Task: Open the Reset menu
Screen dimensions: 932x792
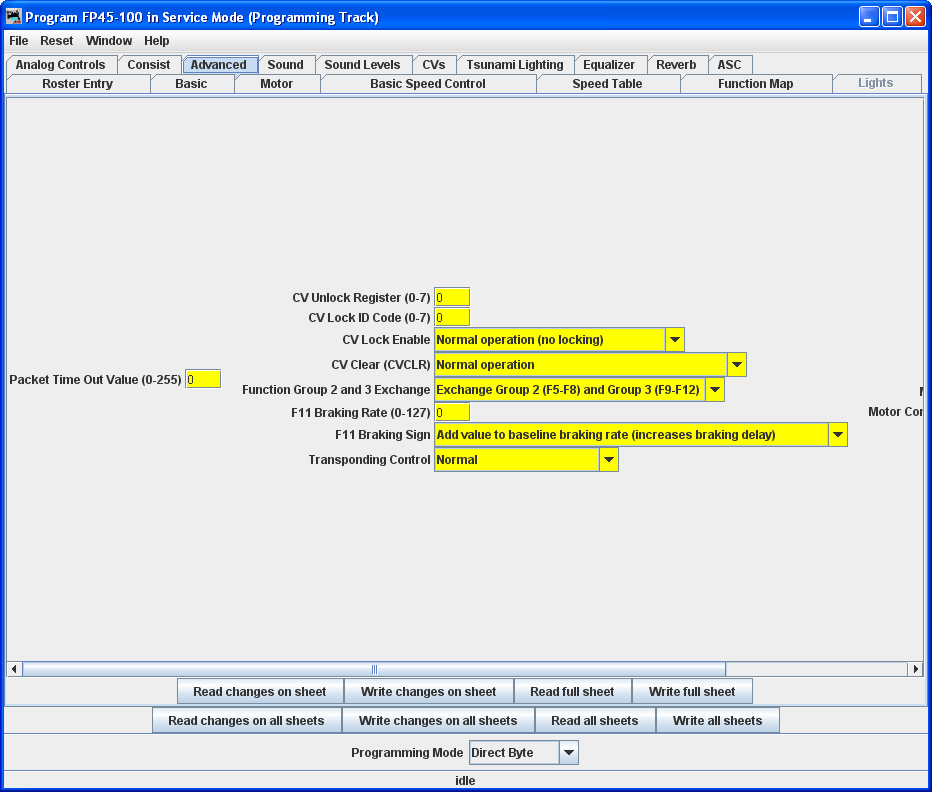Action: 57,41
